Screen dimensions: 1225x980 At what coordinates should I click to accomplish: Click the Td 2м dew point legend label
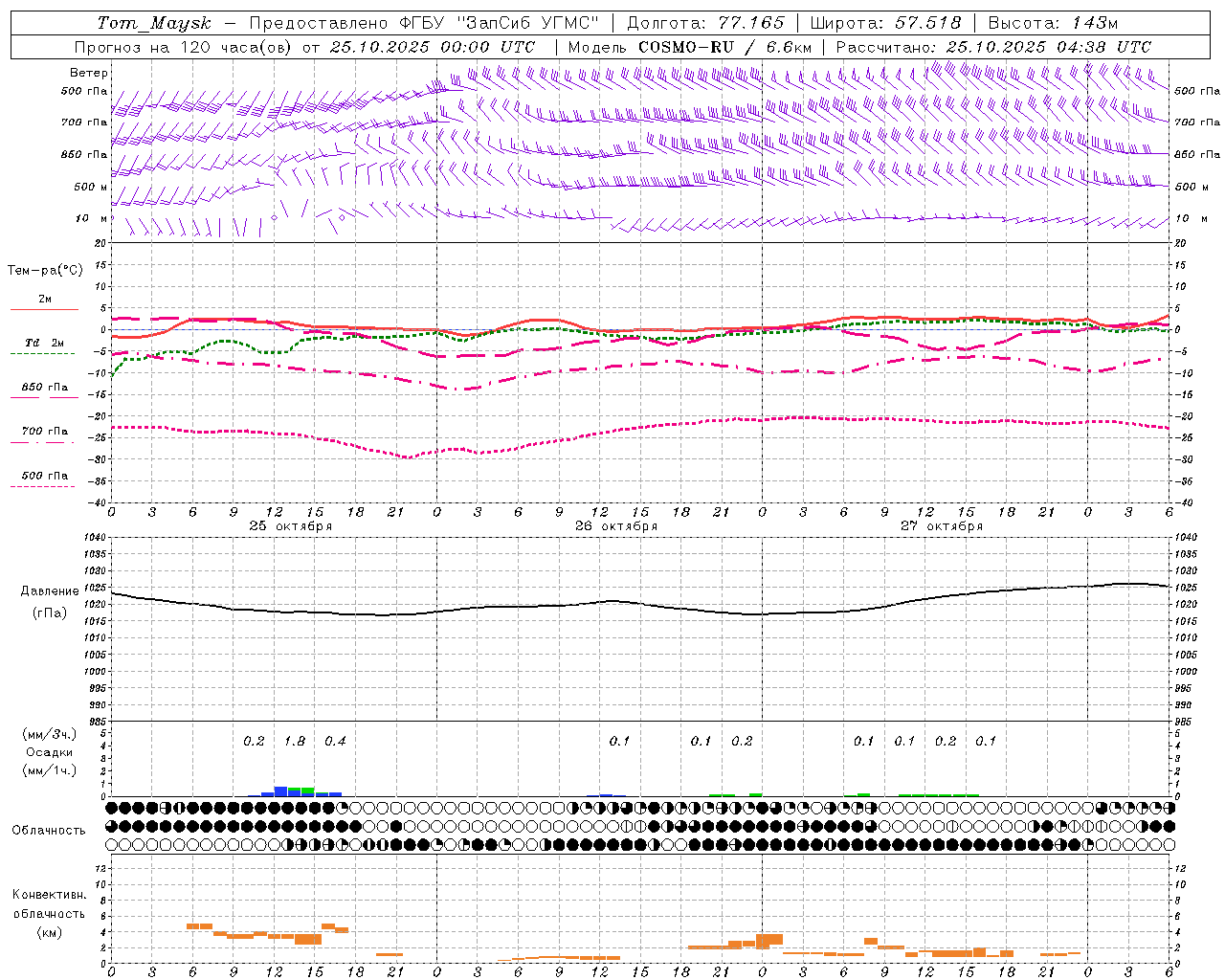coord(44,343)
